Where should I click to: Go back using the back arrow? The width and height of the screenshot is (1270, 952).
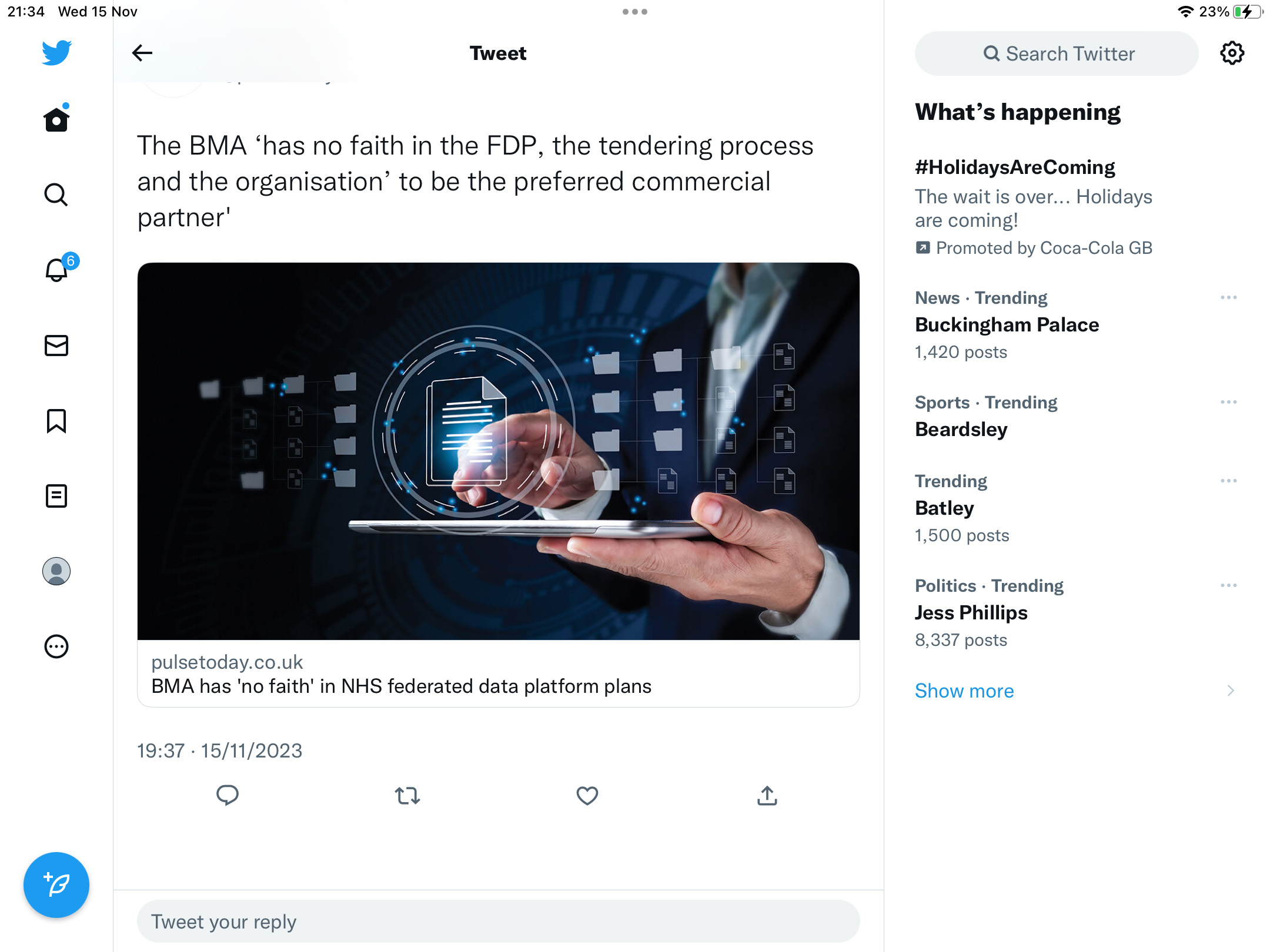tap(142, 53)
